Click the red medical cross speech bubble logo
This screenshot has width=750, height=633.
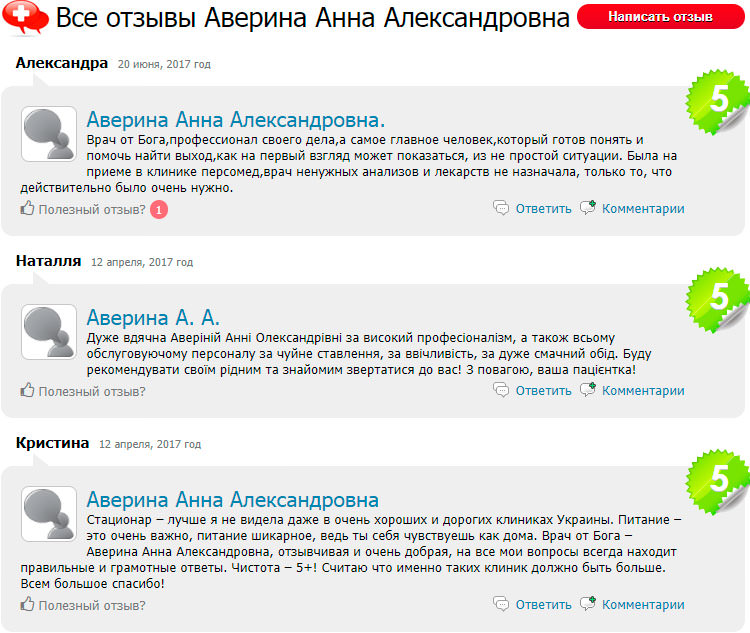click(25, 18)
